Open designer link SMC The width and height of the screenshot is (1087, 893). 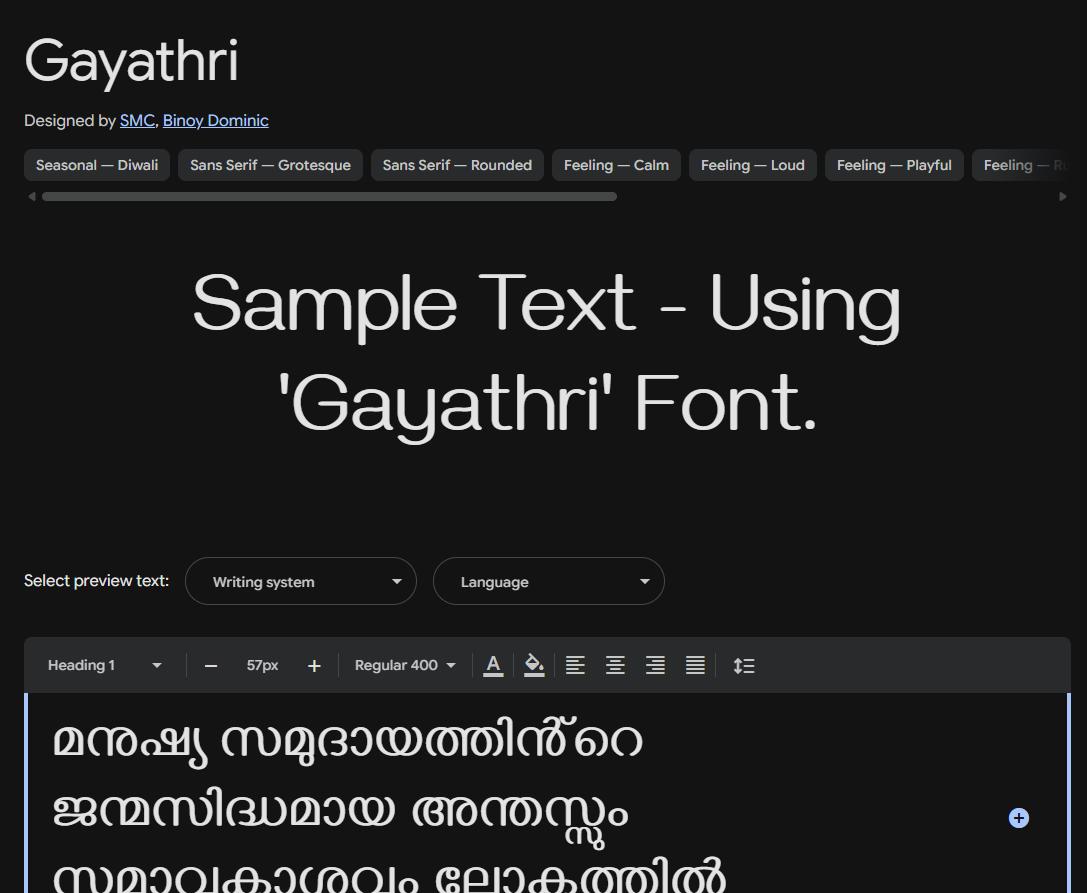point(137,121)
